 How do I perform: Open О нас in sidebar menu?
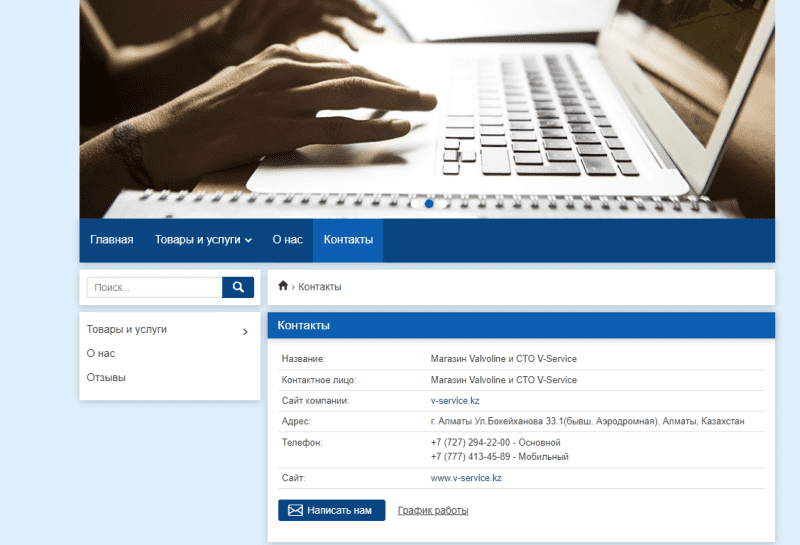(x=101, y=354)
